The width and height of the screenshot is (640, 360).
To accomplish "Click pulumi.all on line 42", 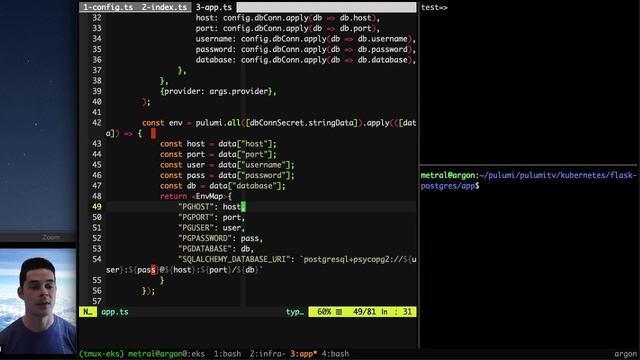I will pos(218,123).
